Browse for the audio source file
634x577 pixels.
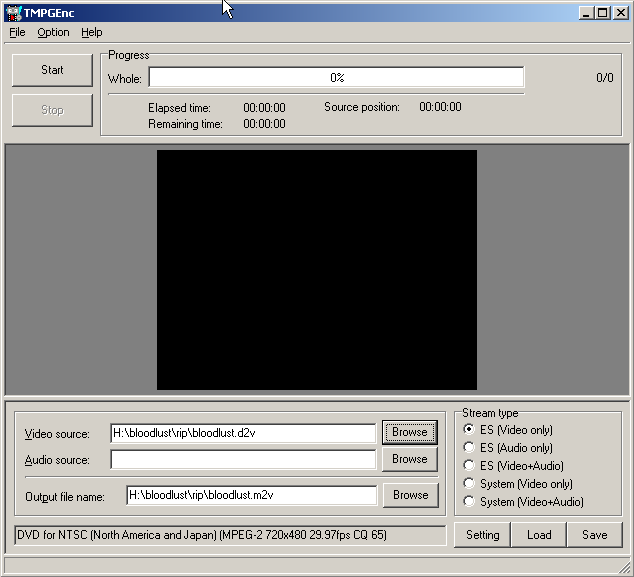(409, 459)
